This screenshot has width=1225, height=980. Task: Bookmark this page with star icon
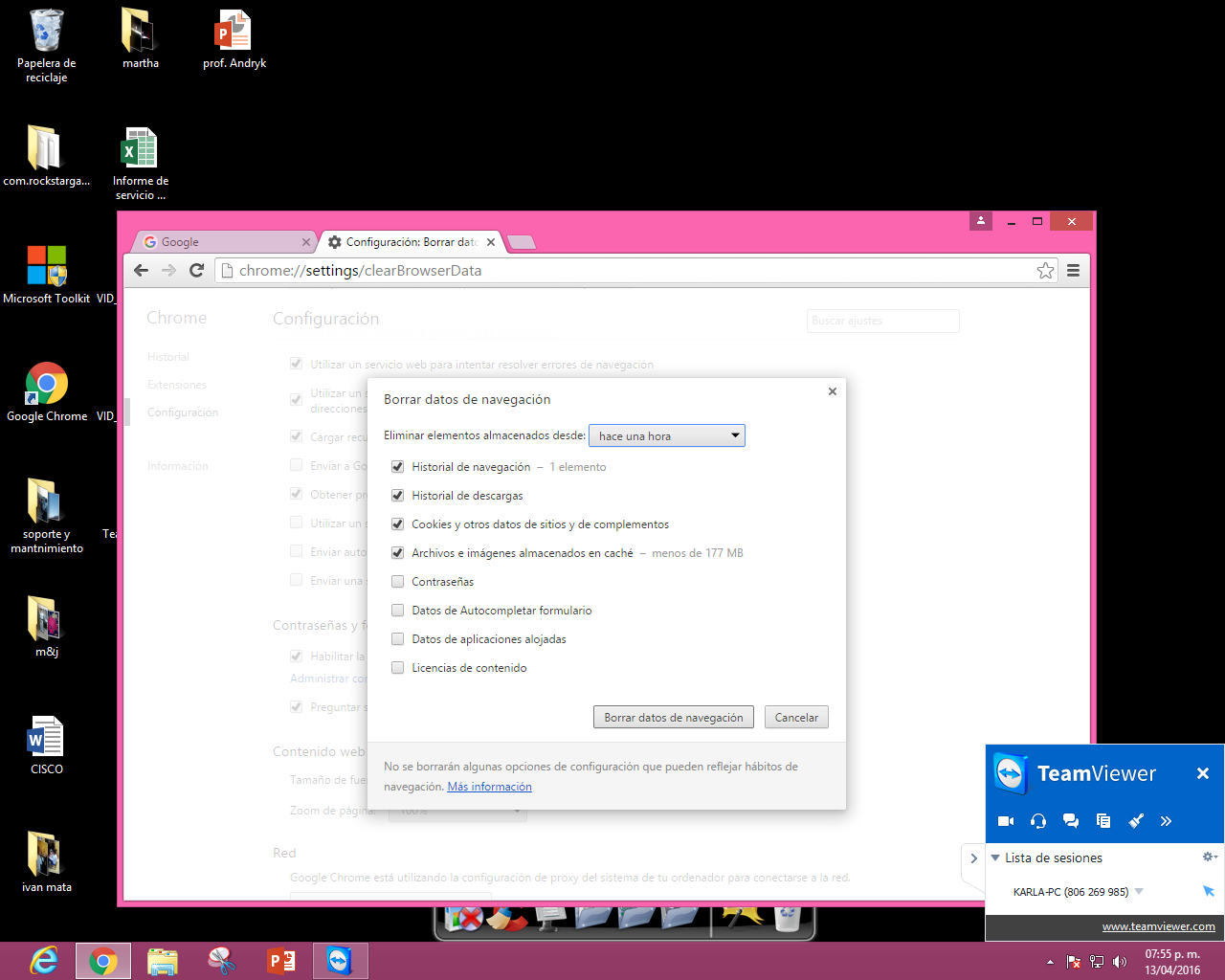pyautogui.click(x=1045, y=271)
